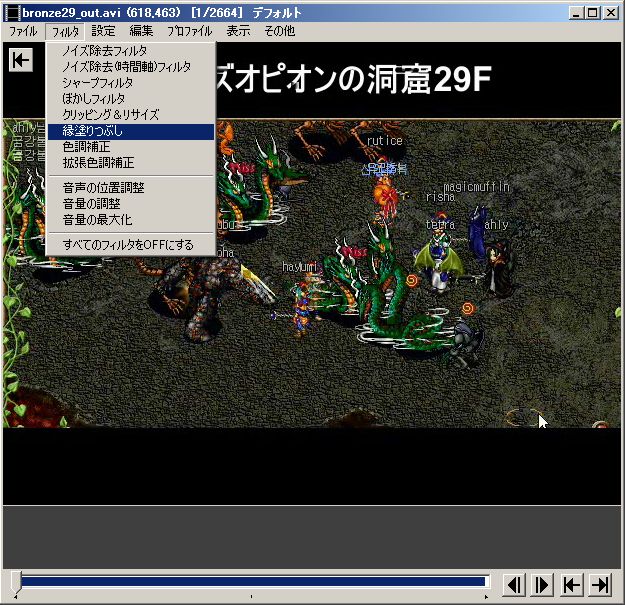Step forward one frame
This screenshot has width=625, height=605.
(x=542, y=585)
